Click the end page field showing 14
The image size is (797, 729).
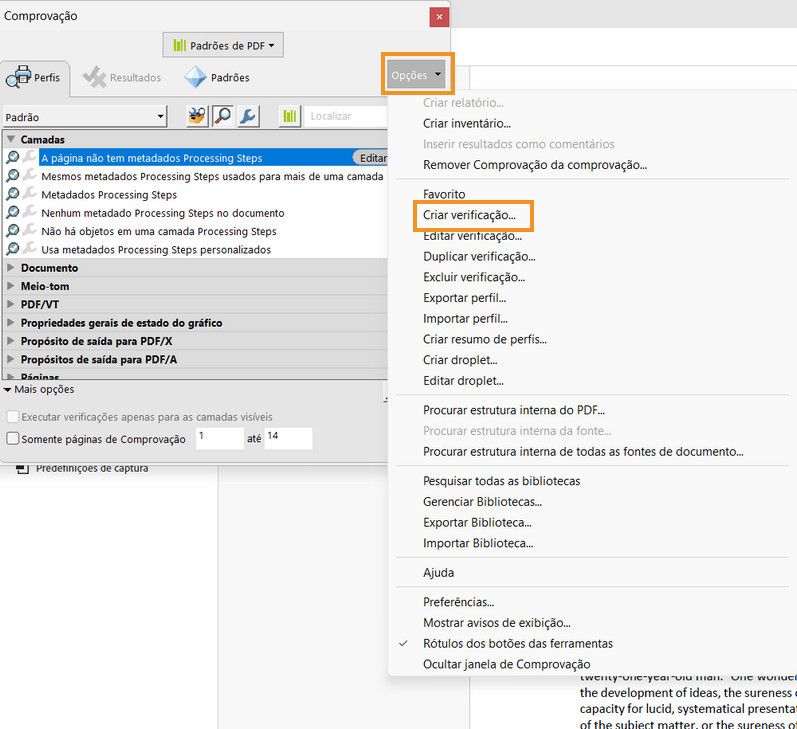pyautogui.click(x=288, y=438)
